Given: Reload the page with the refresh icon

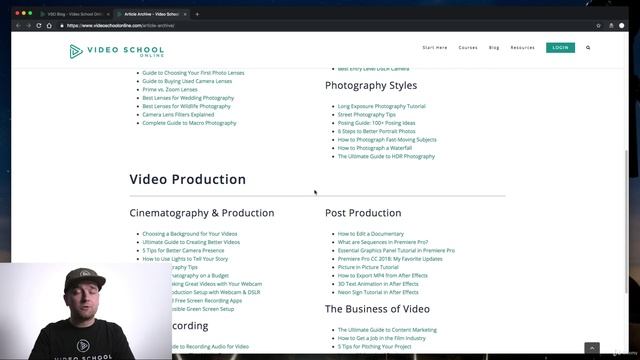Looking at the screenshot, I should coord(39,25).
